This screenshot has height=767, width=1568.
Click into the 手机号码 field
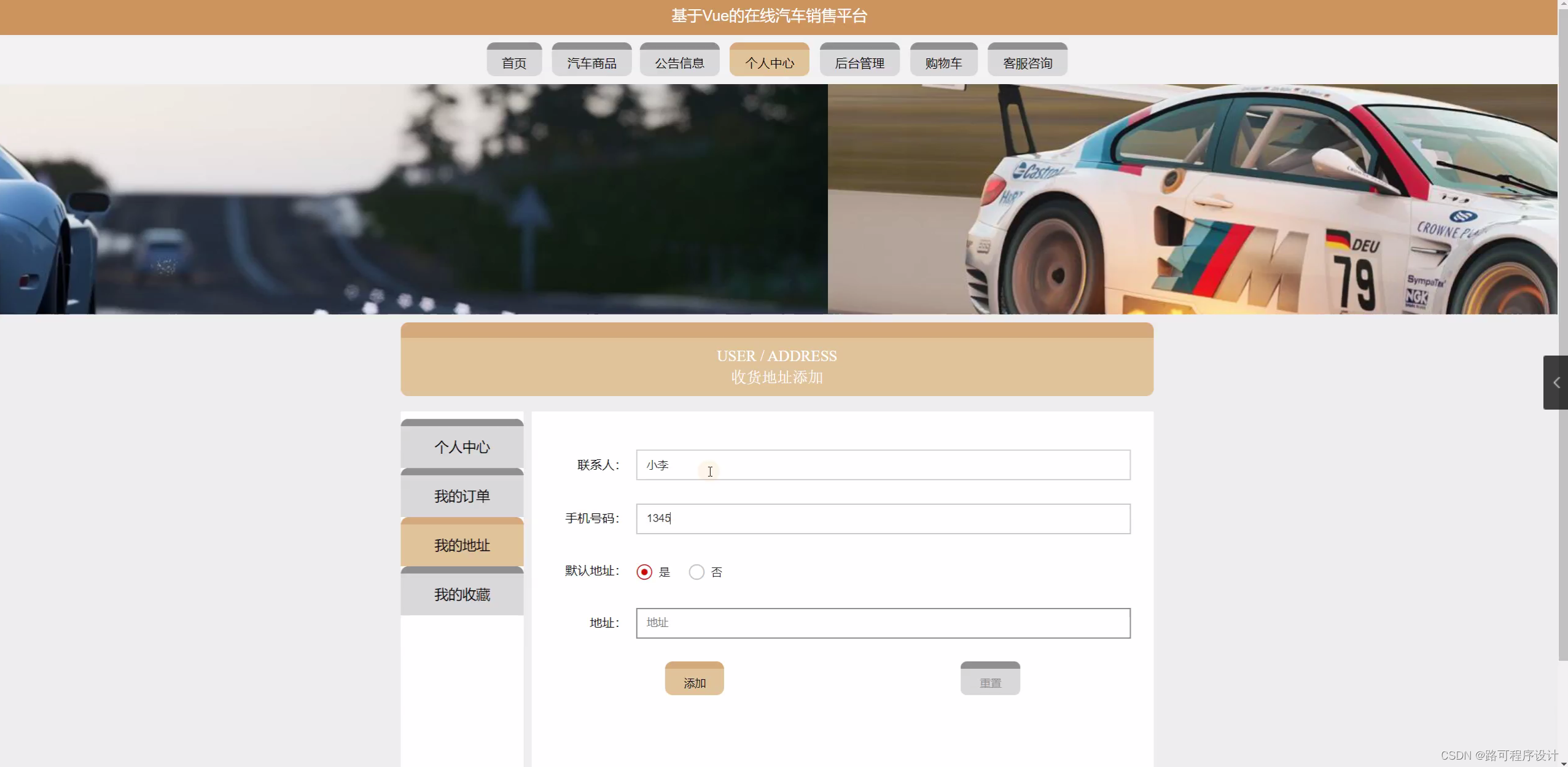point(883,519)
